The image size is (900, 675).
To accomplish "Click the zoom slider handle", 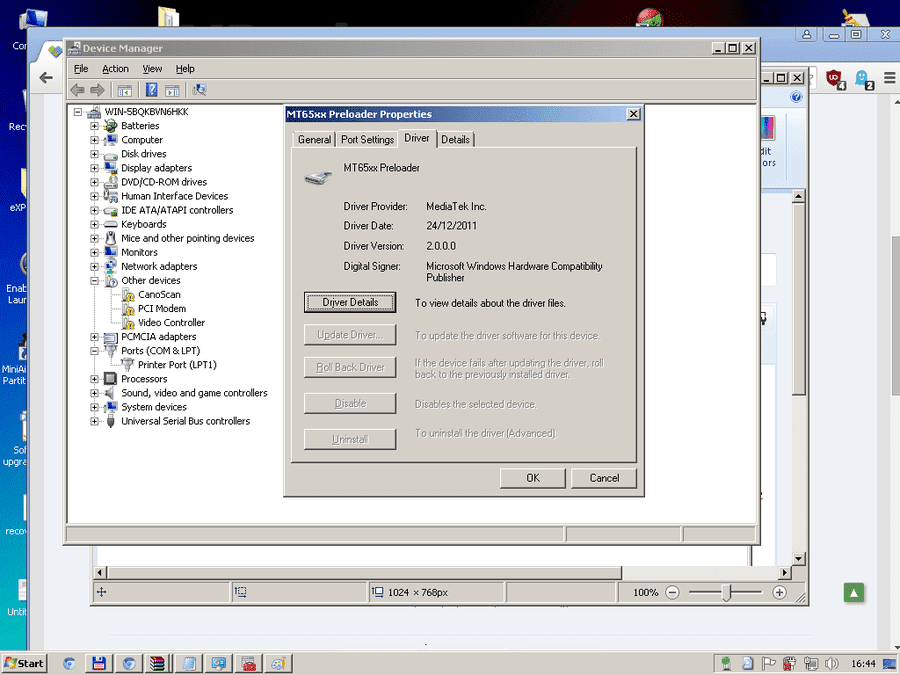I will pos(726,592).
